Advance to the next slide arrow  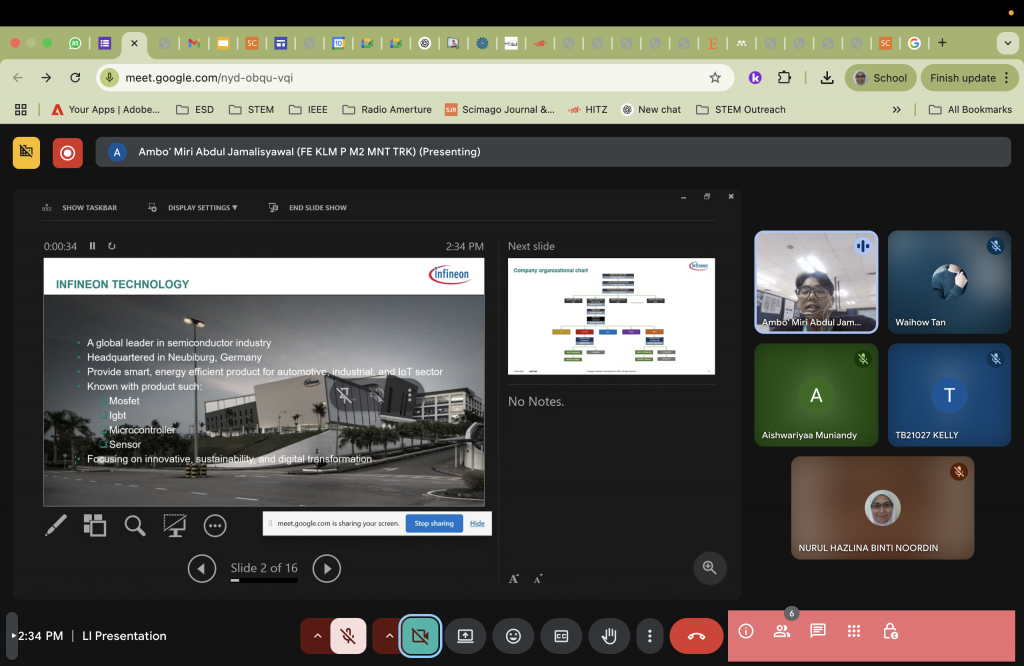(327, 569)
